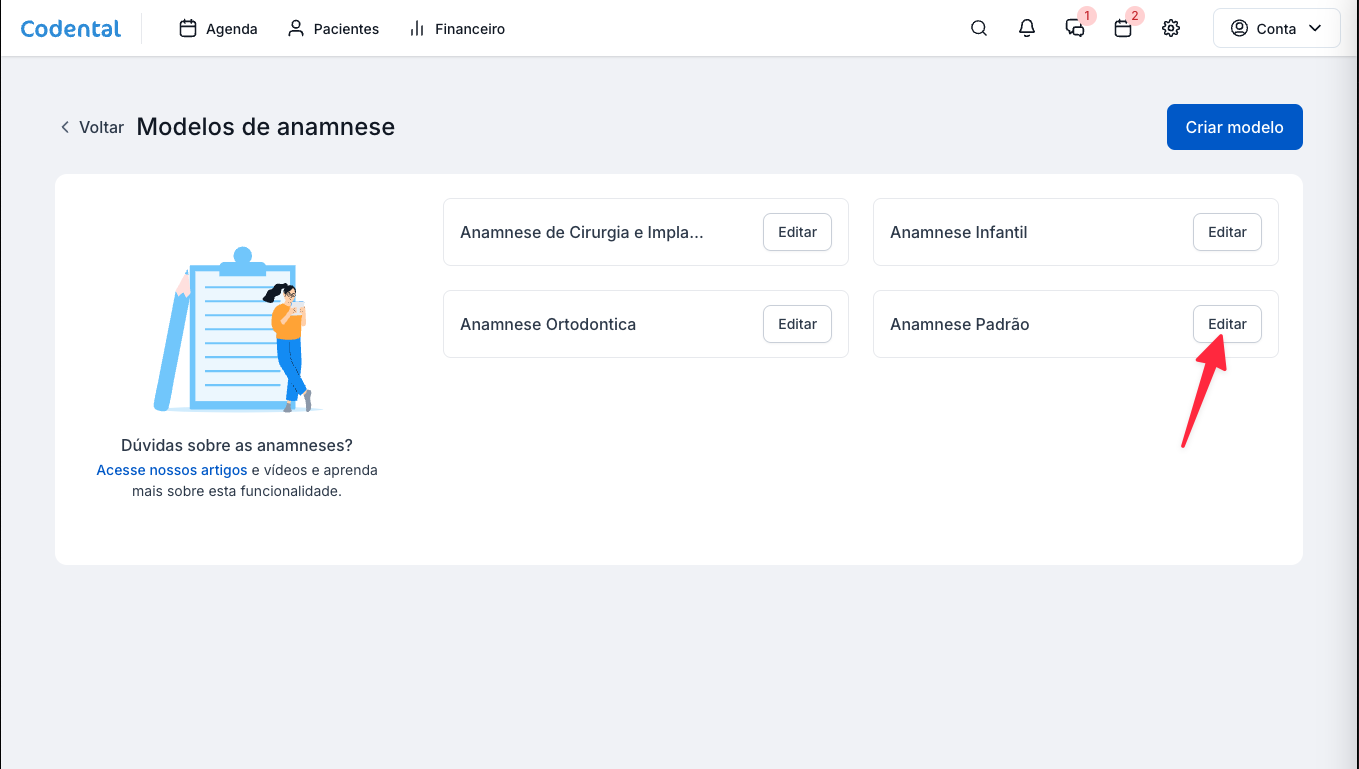The width and height of the screenshot is (1359, 769).
Task: Edit the Anamnese Ortodontica model
Action: pos(797,324)
